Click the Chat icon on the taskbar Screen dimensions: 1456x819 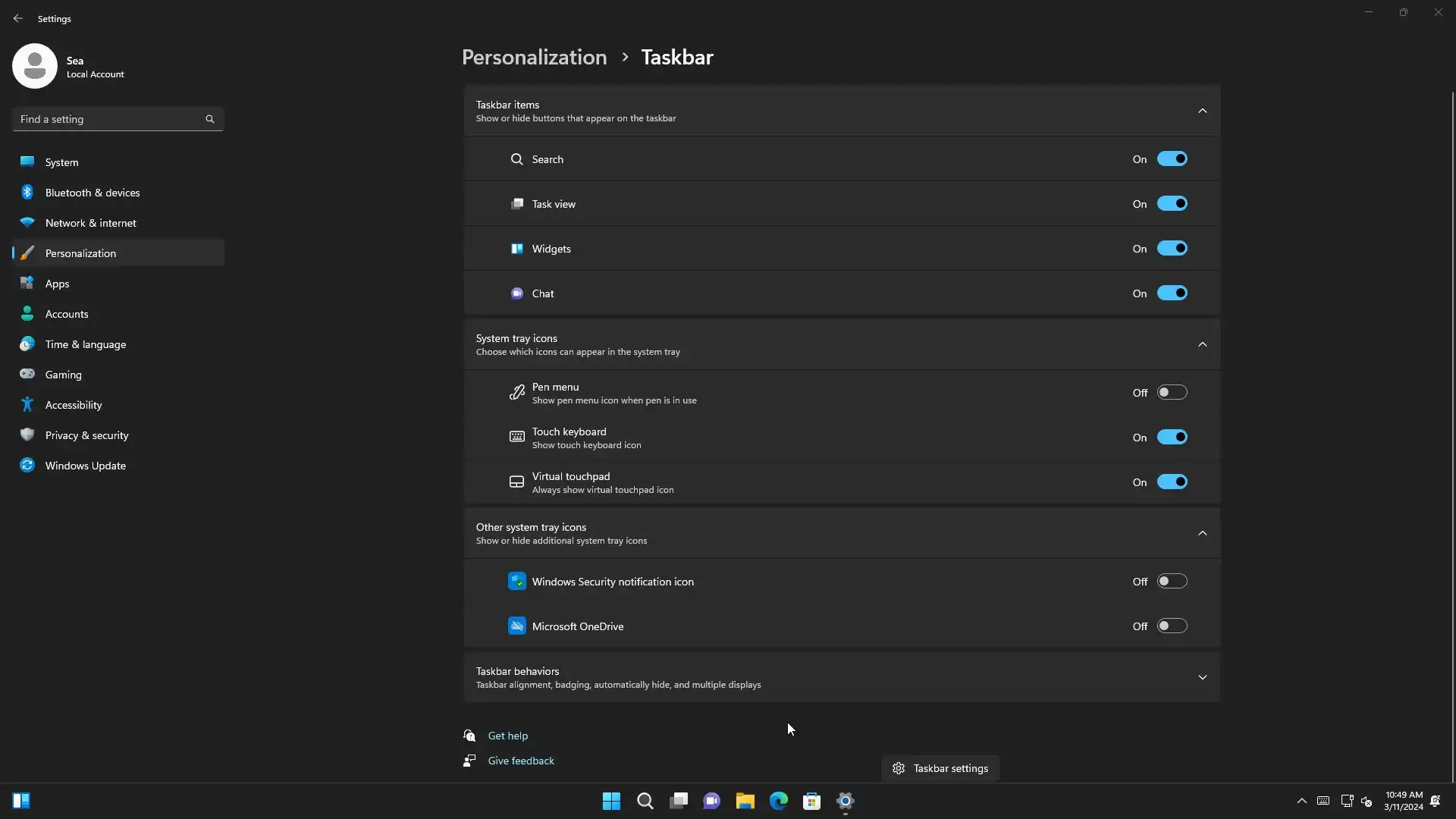point(711,801)
